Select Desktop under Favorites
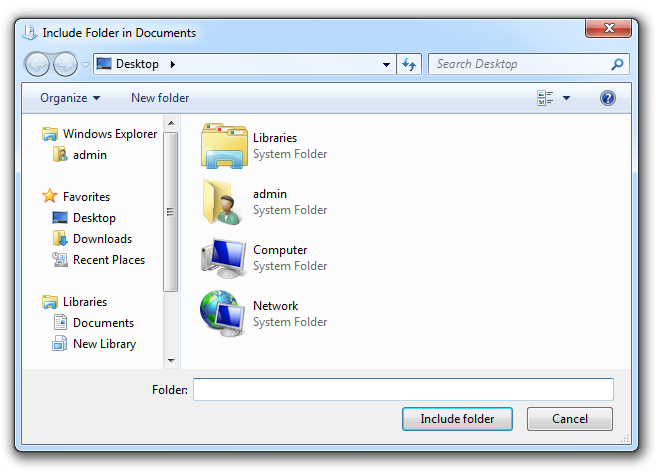Image resolution: width=656 pixels, height=472 pixels. [x=84, y=218]
